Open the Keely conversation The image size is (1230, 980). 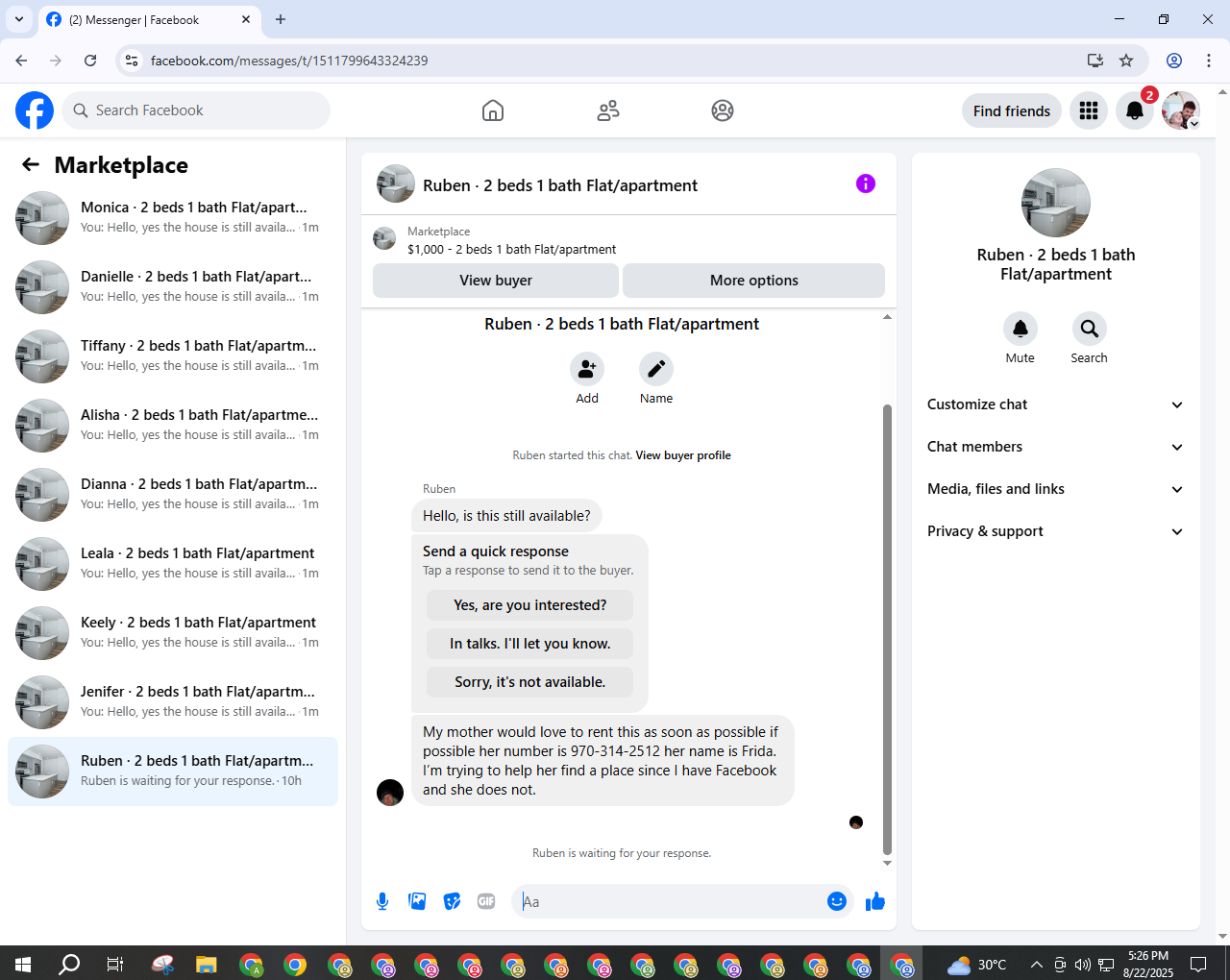pos(173,633)
